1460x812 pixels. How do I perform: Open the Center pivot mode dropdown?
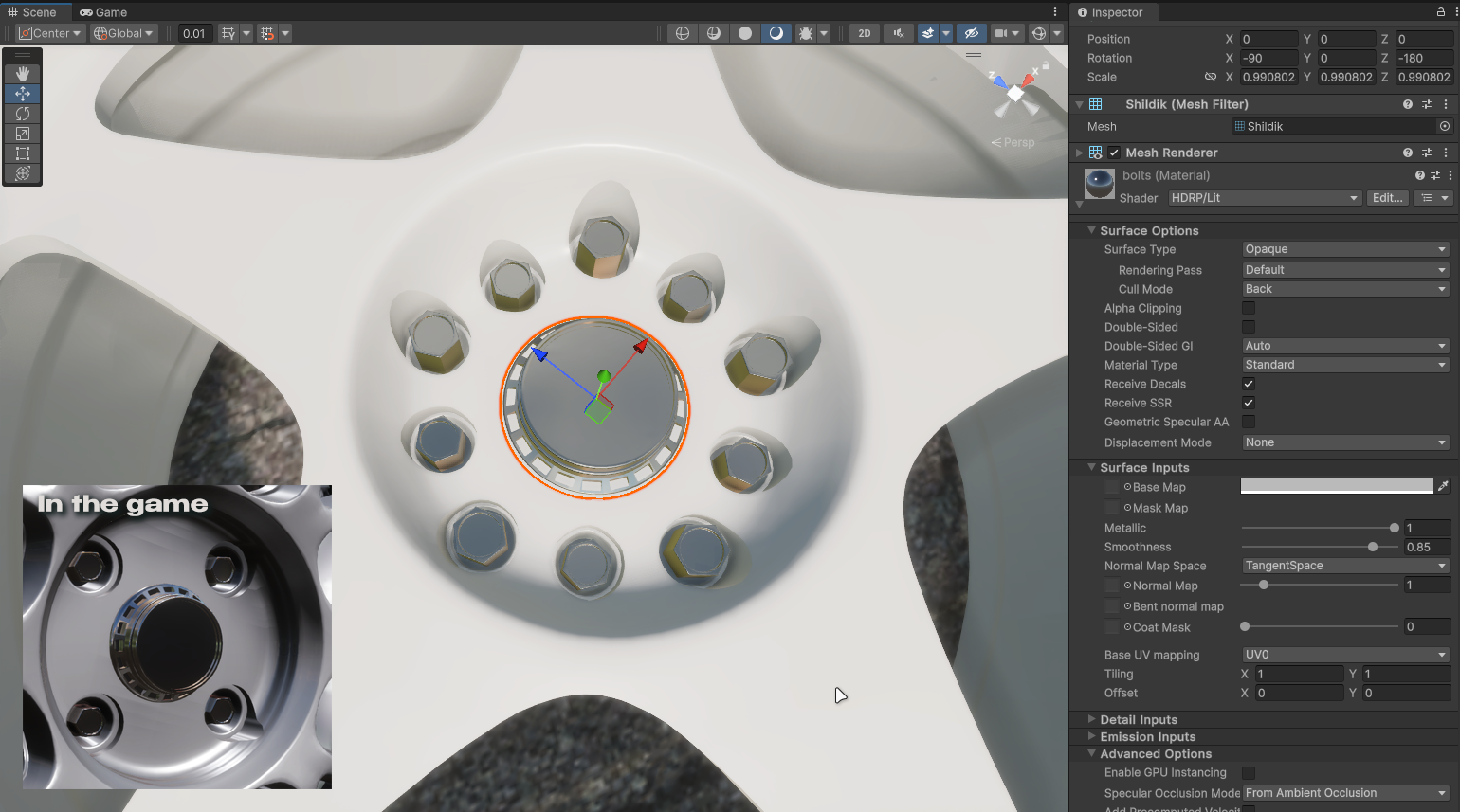51,33
